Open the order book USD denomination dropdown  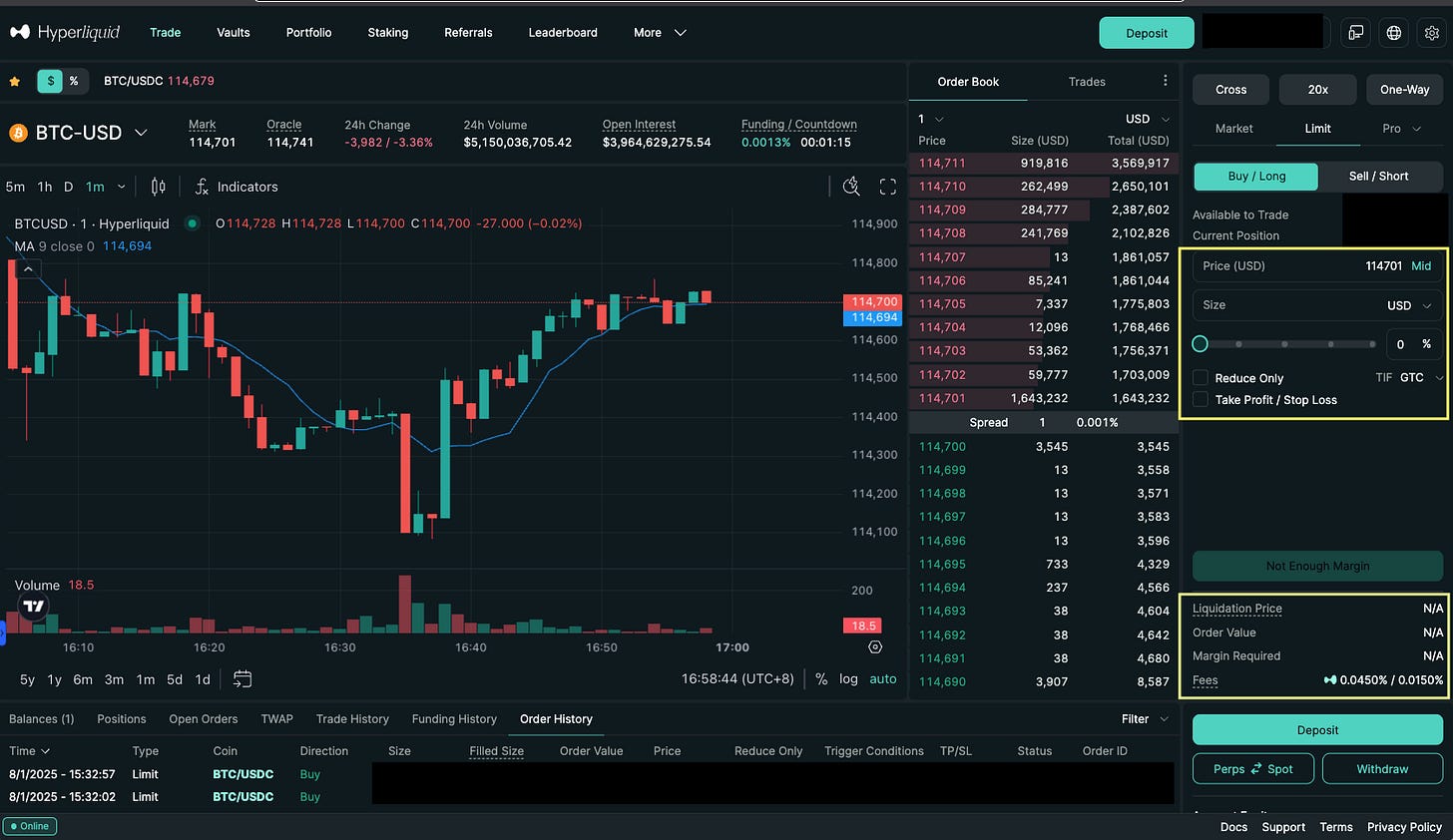click(x=1148, y=119)
